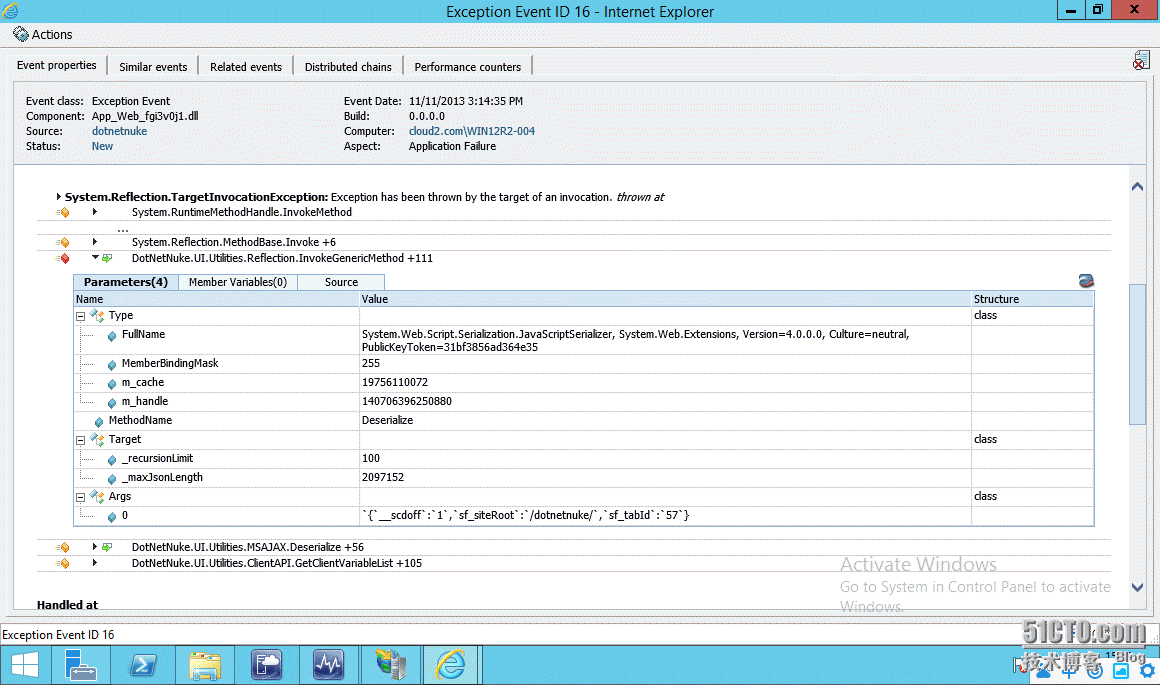
Task: Open the Source tab
Action: (341, 282)
